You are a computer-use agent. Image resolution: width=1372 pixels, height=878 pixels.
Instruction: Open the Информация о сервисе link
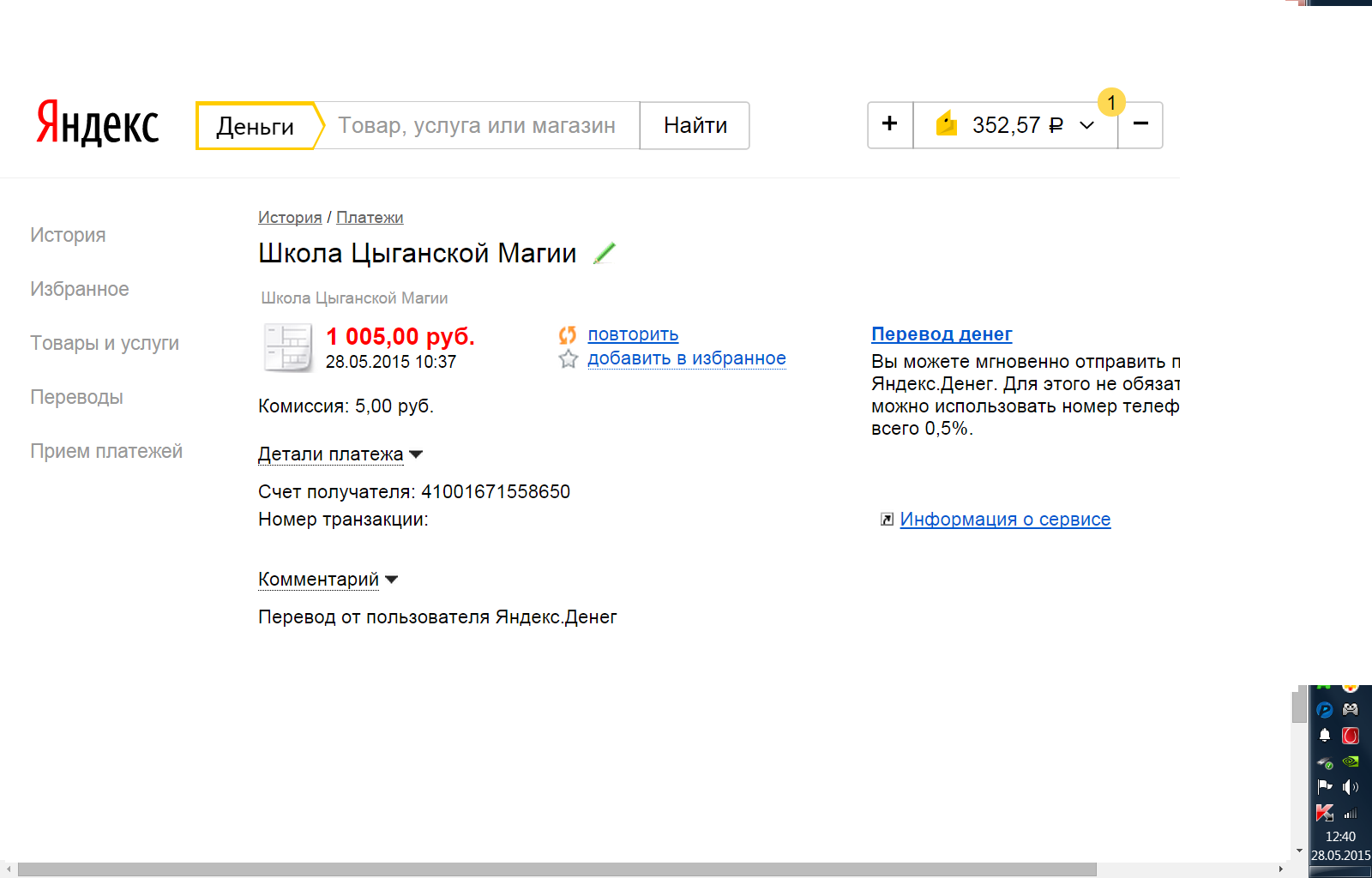1005,520
